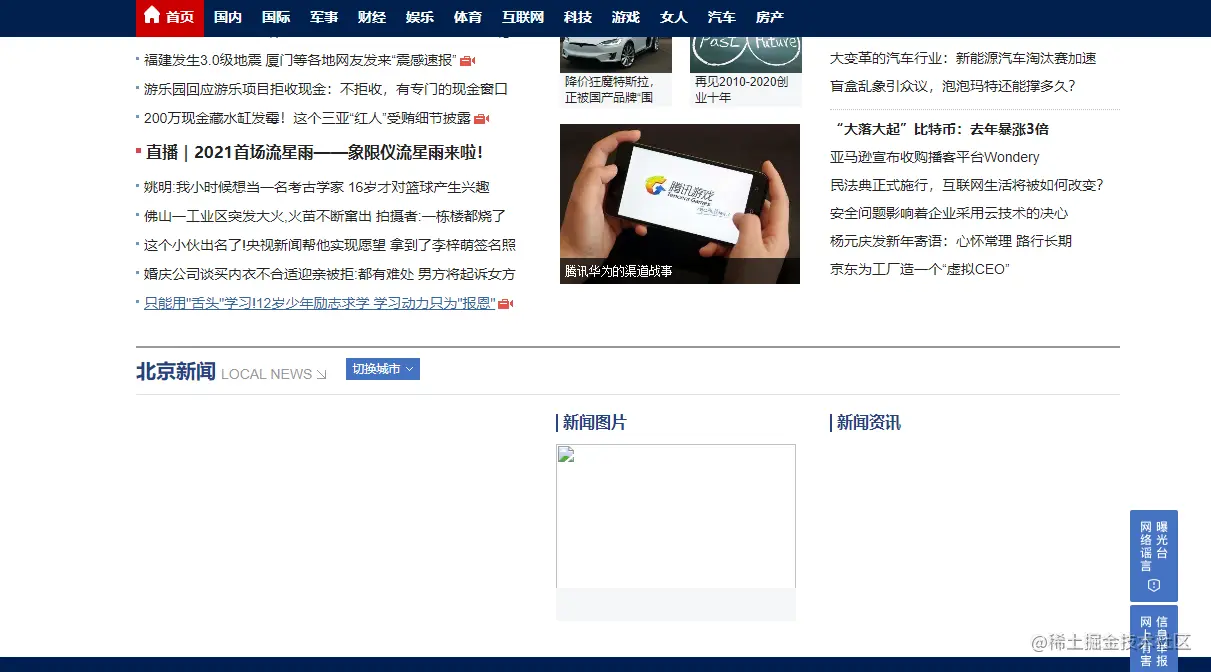Read 民法典正式施行 article
The height and width of the screenshot is (672, 1211).
pyautogui.click(x=967, y=185)
